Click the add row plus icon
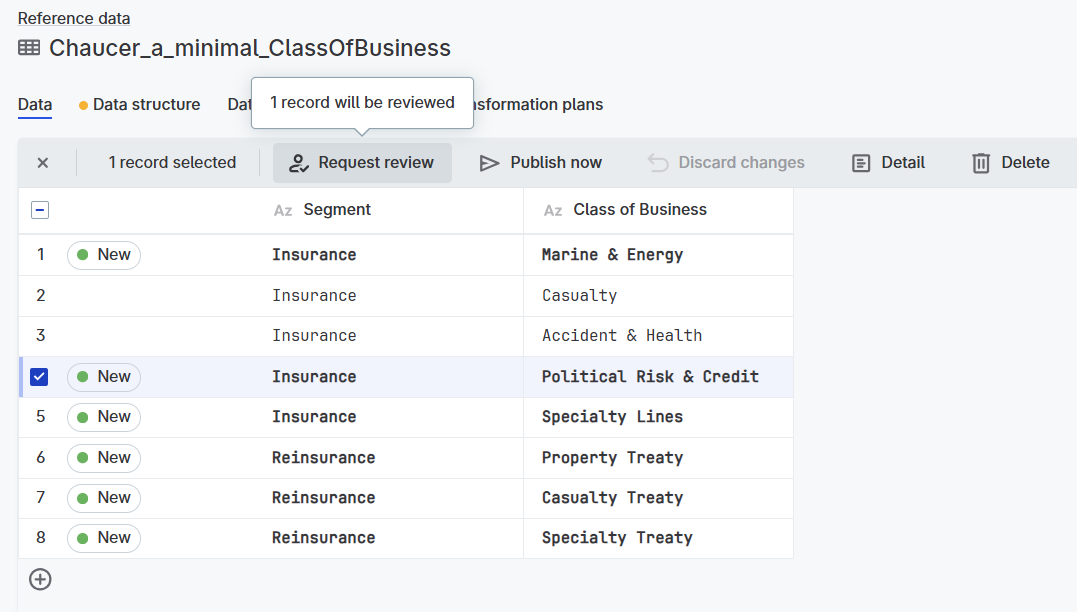 tap(40, 579)
